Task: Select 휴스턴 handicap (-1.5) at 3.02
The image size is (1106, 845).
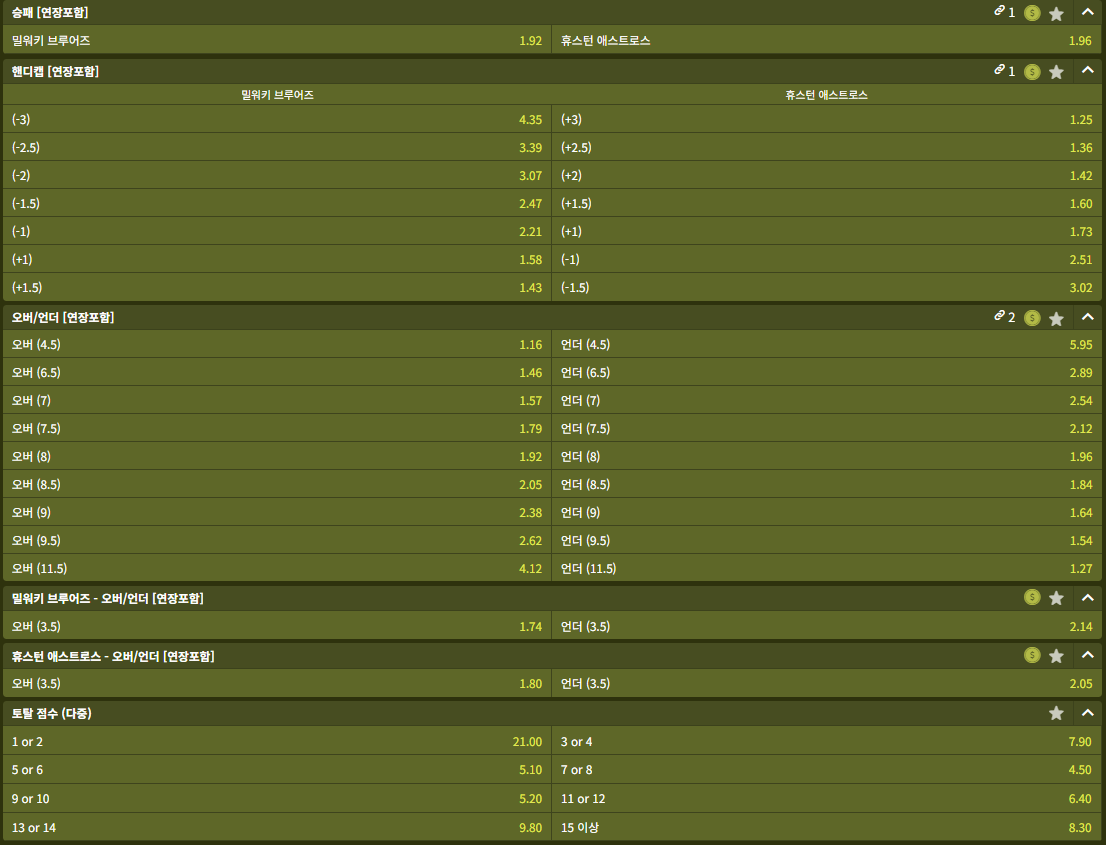Action: point(827,287)
